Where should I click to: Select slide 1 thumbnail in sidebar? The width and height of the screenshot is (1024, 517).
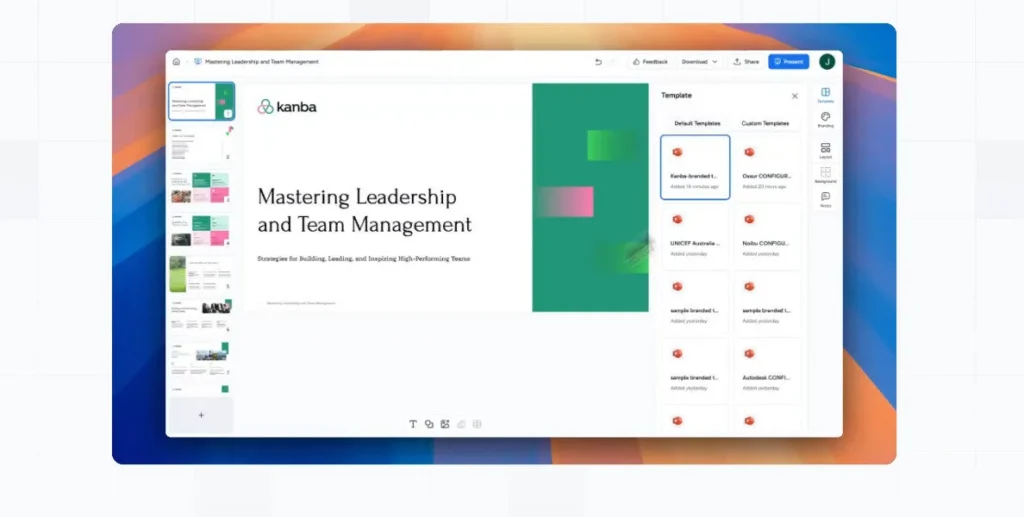tap(201, 101)
